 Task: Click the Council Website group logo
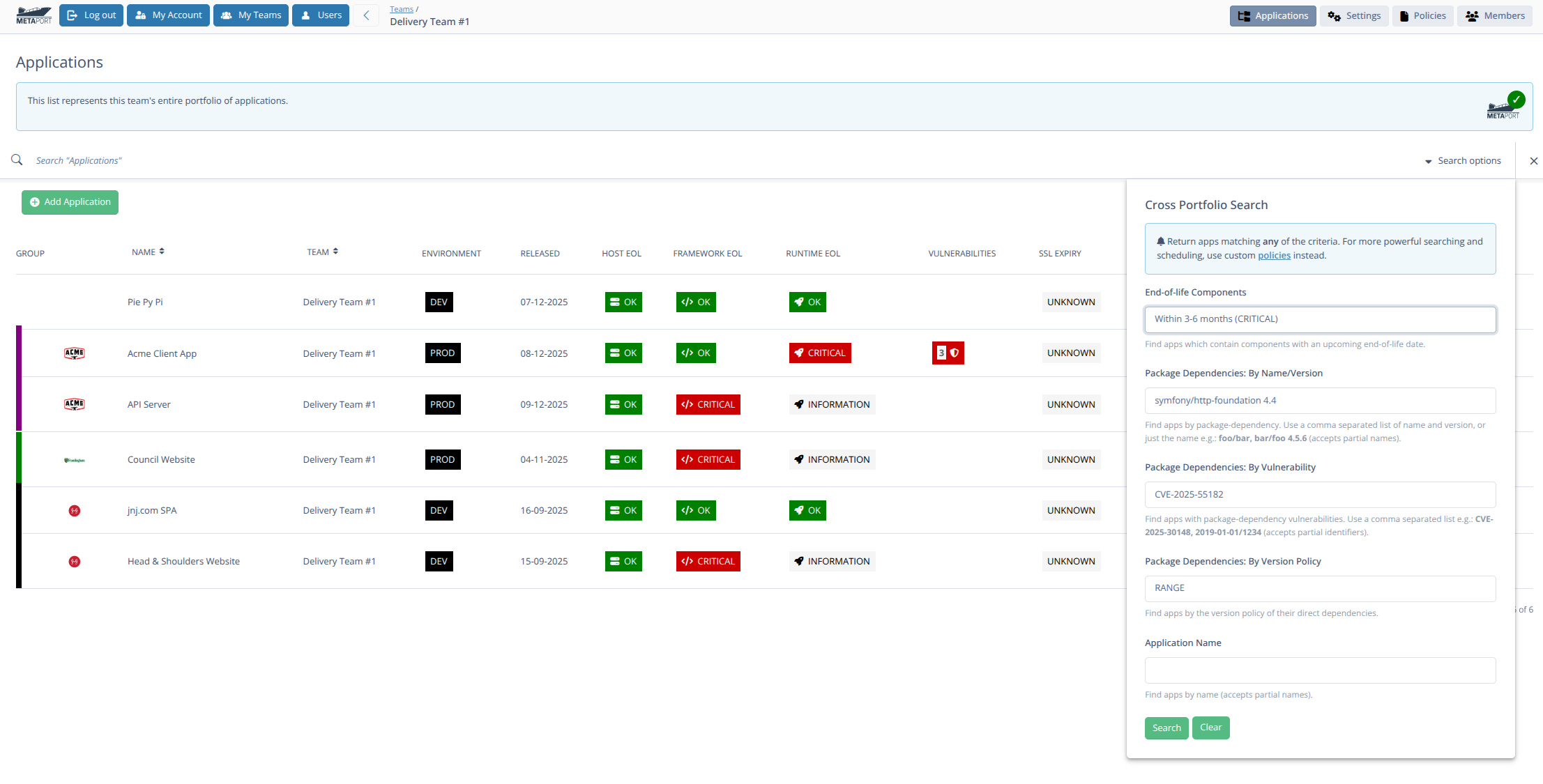point(75,460)
